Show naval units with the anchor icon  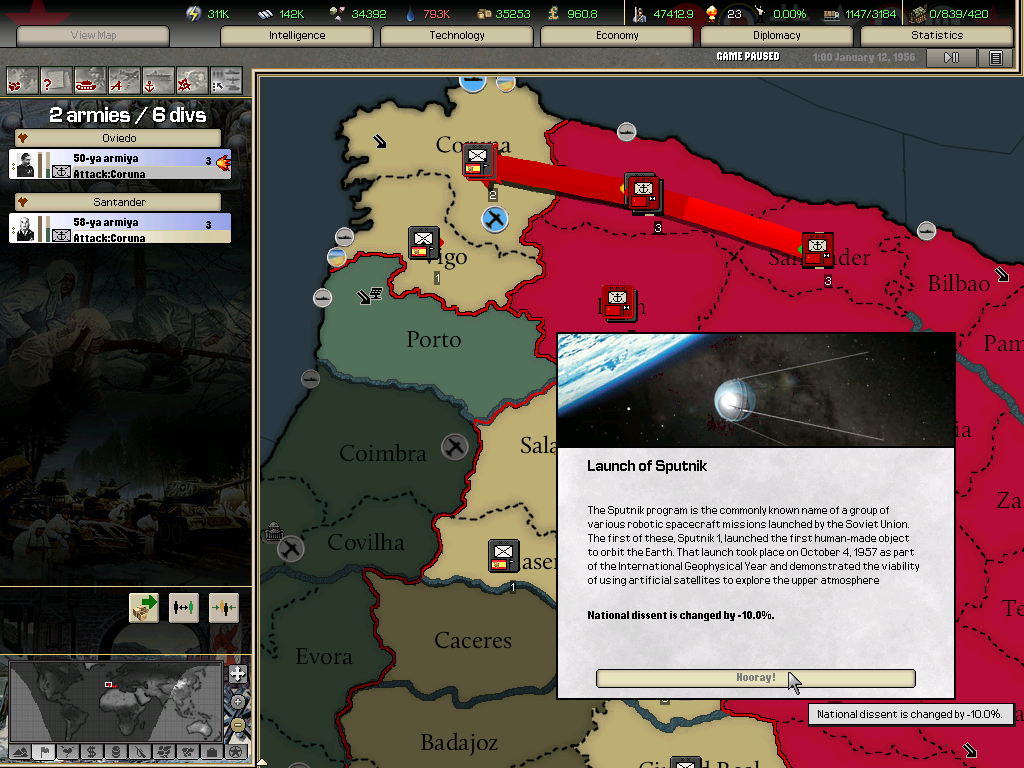click(x=158, y=79)
